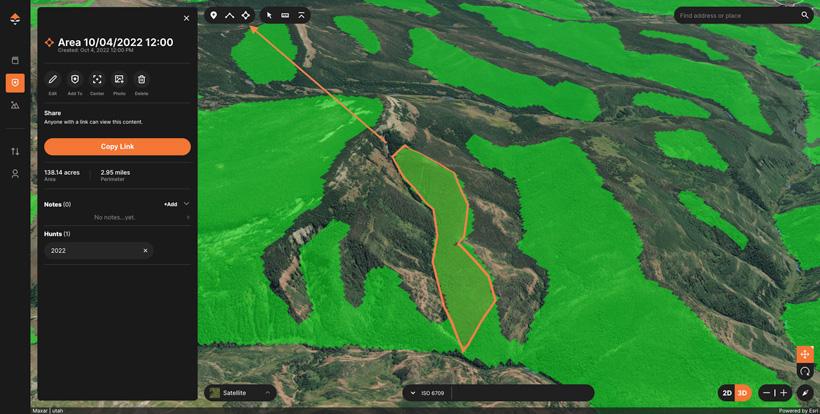Viewport: 820px width, 414px height.
Task: Click the 'Area 10/04/2022 12:00' title
Action: 115,42
